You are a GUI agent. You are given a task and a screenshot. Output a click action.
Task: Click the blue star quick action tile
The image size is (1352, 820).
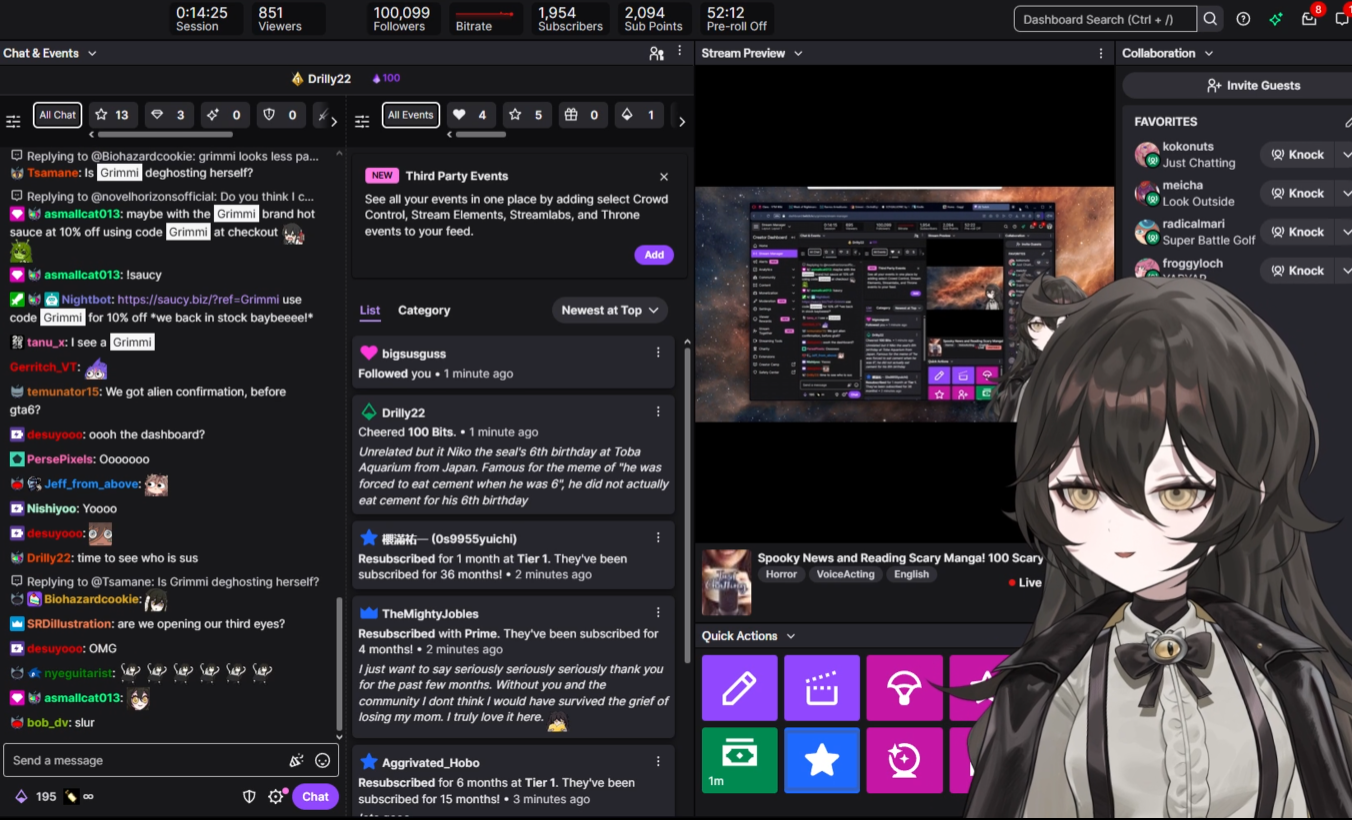[822, 760]
